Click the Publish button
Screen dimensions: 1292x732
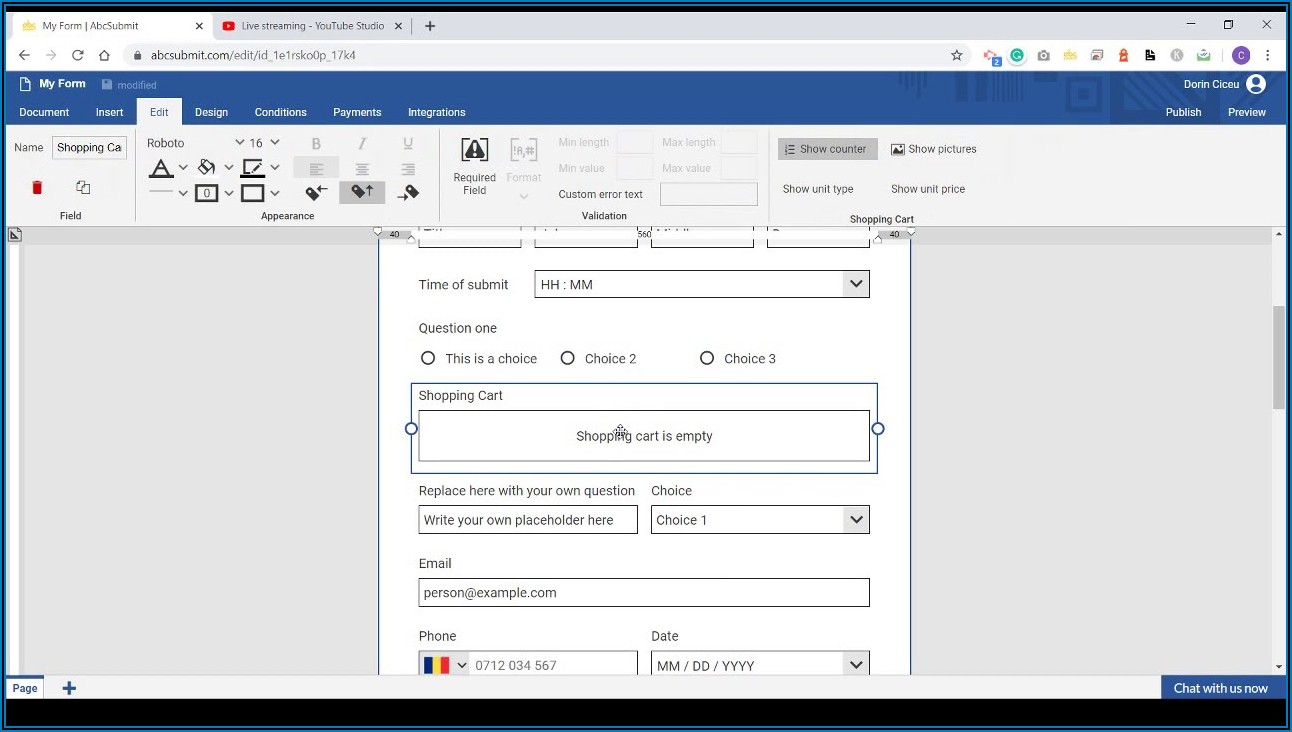pos(1183,112)
